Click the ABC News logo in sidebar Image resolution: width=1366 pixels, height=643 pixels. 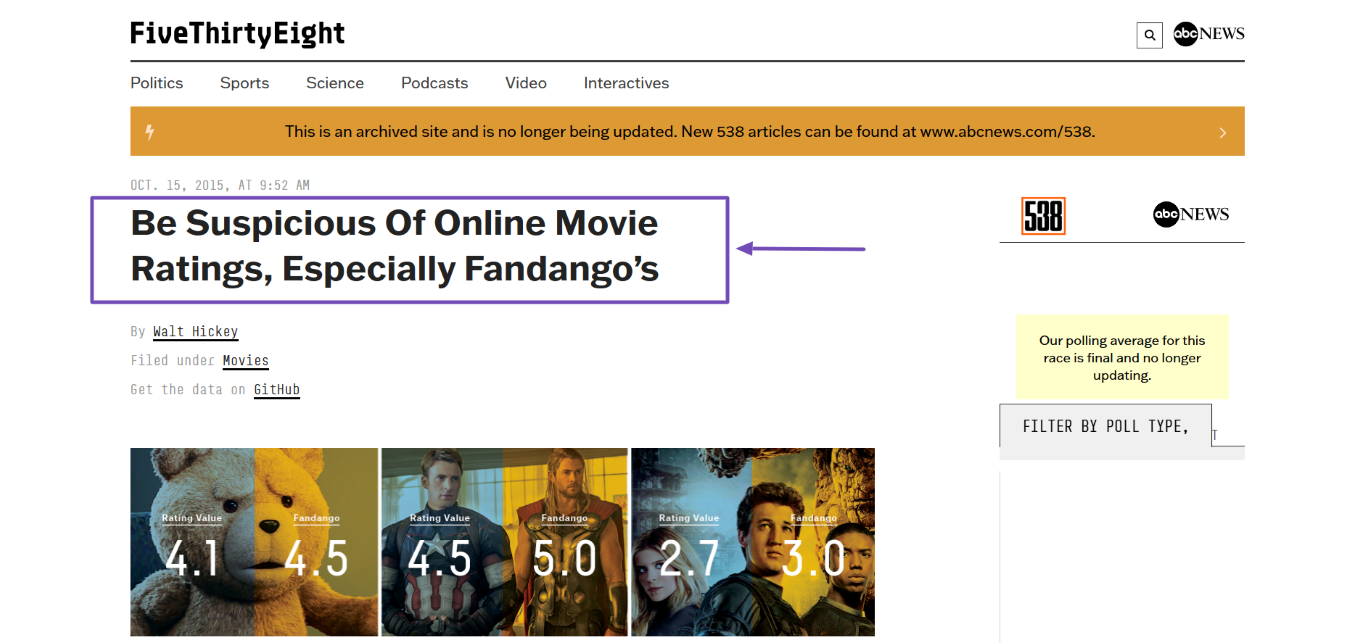pos(1191,214)
